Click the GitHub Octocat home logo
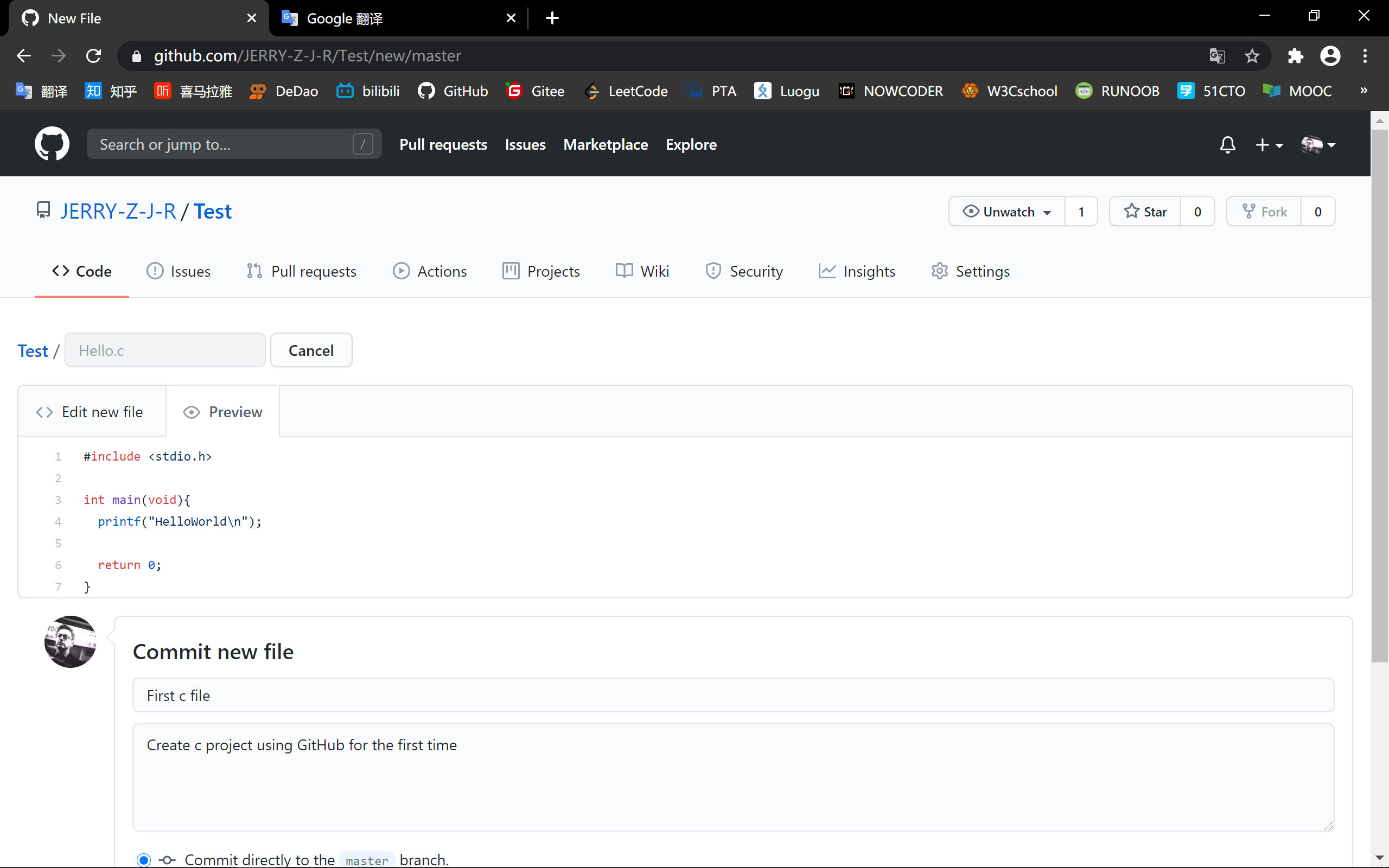Image resolution: width=1389 pixels, height=868 pixels. (52, 144)
